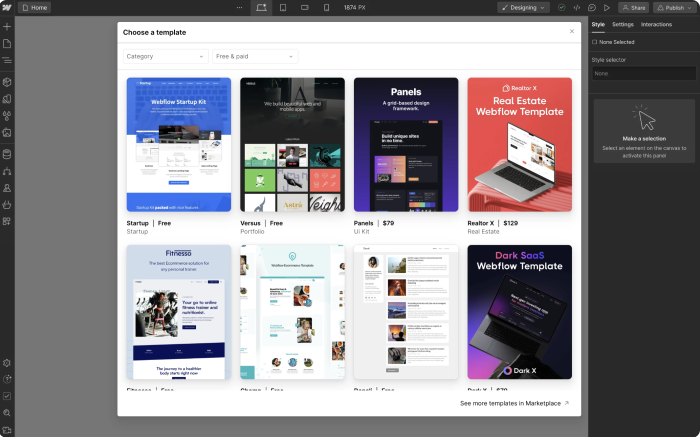Click the Startup | Free template title
The image size is (700, 437).
tap(149, 223)
